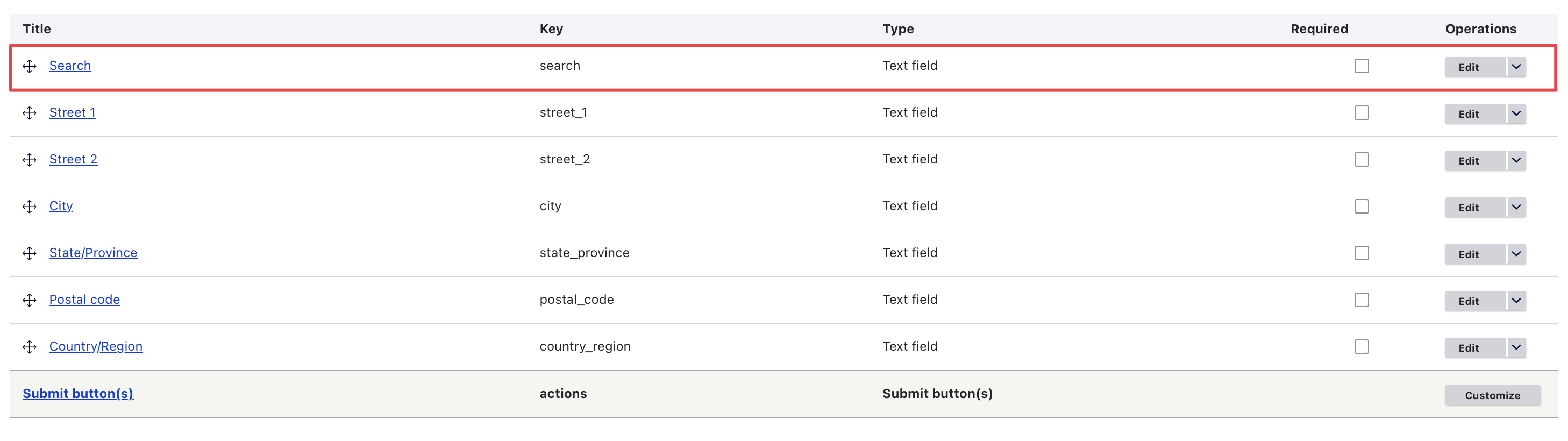Enable Required checkbox for City
Screen dimensions: 1568x441
[x=1361, y=207]
